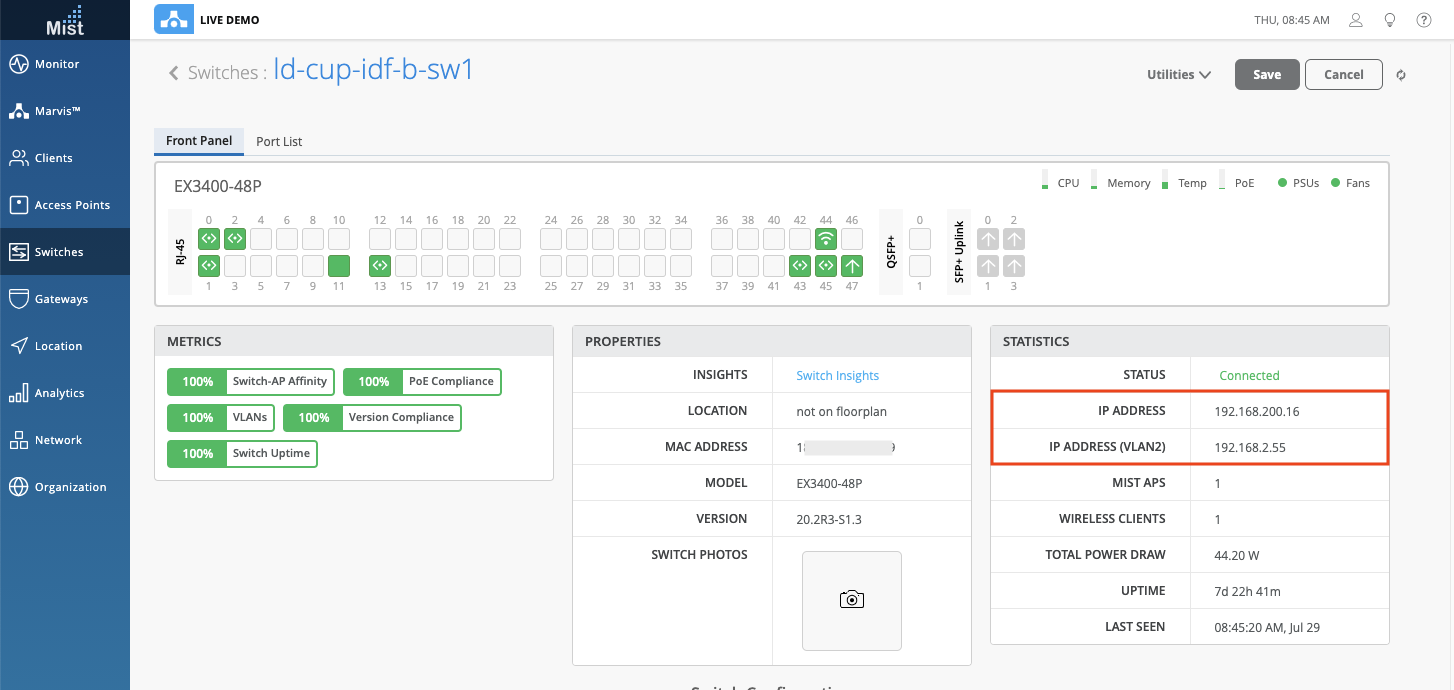
Task: Upload a switch photo via camera icon
Action: click(x=852, y=600)
